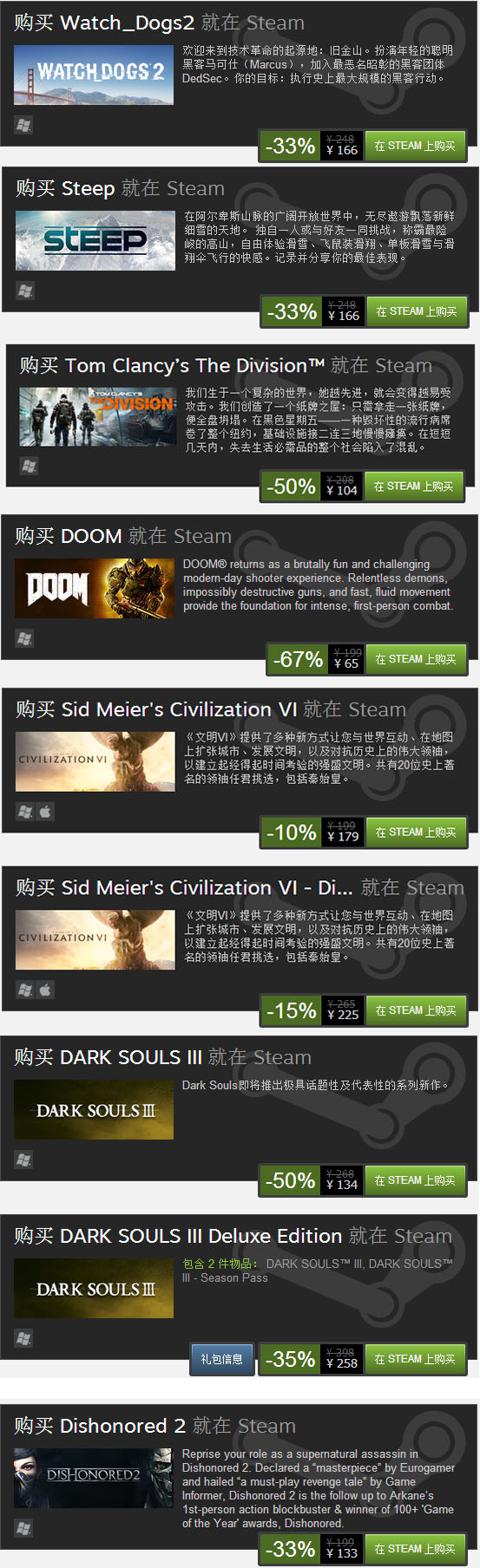The width and height of the screenshot is (480, 1568).
Task: Click the Windows platform icon under Steep
Action: [x=25, y=291]
